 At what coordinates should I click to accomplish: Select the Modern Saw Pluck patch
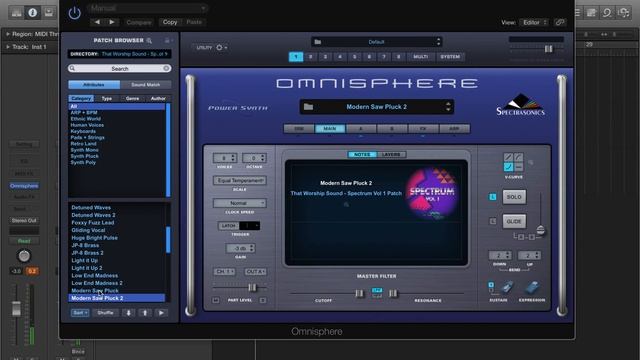[95, 291]
